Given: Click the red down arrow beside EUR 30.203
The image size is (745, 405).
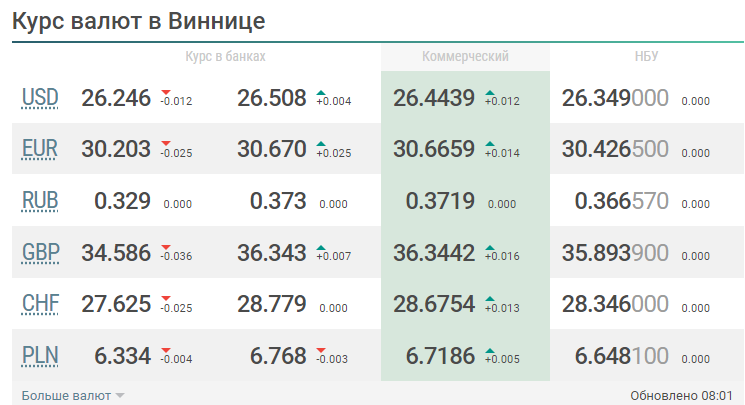Looking at the screenshot, I should point(166,144).
